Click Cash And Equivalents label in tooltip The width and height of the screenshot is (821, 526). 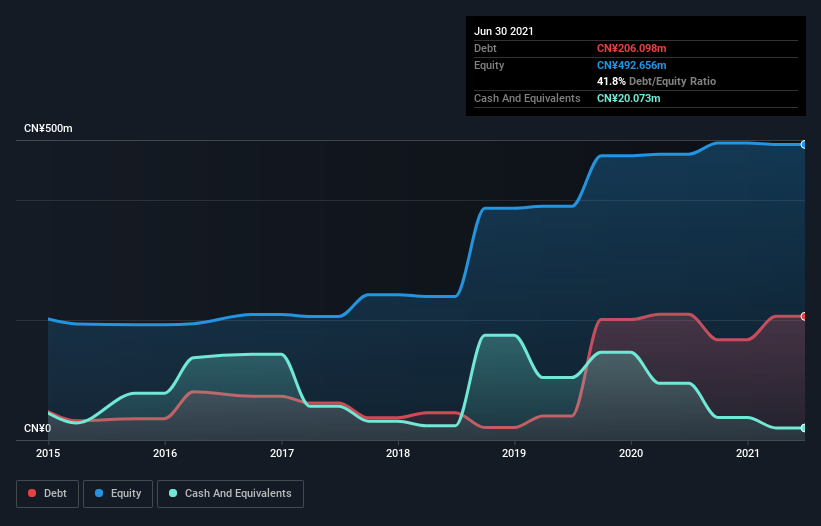(x=527, y=98)
